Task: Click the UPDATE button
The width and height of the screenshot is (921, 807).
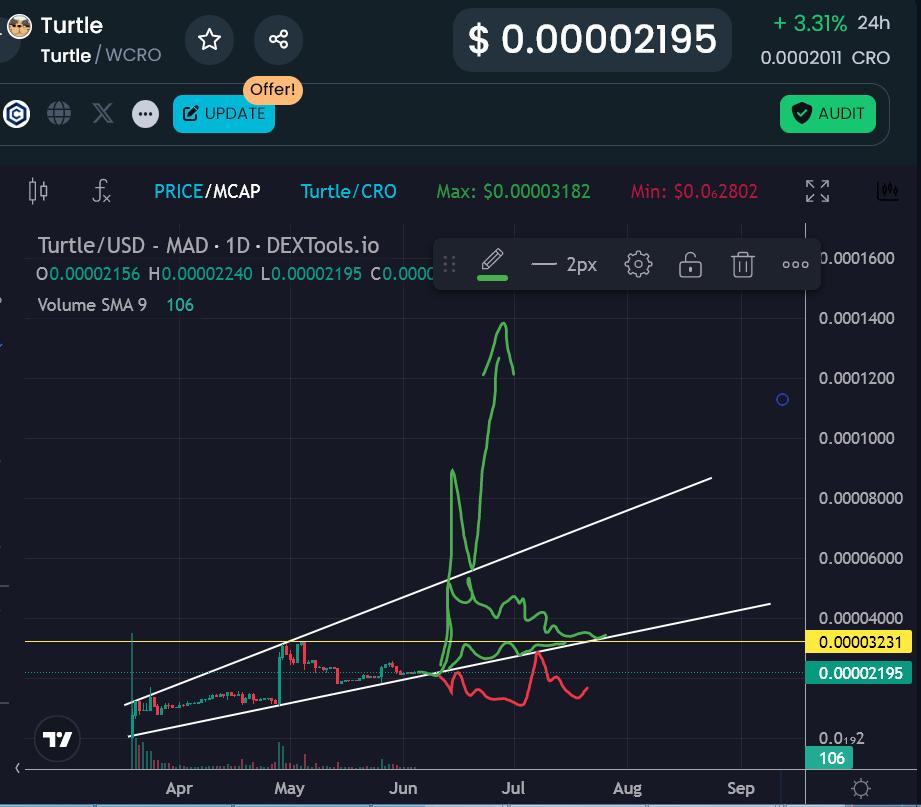Action: [224, 114]
